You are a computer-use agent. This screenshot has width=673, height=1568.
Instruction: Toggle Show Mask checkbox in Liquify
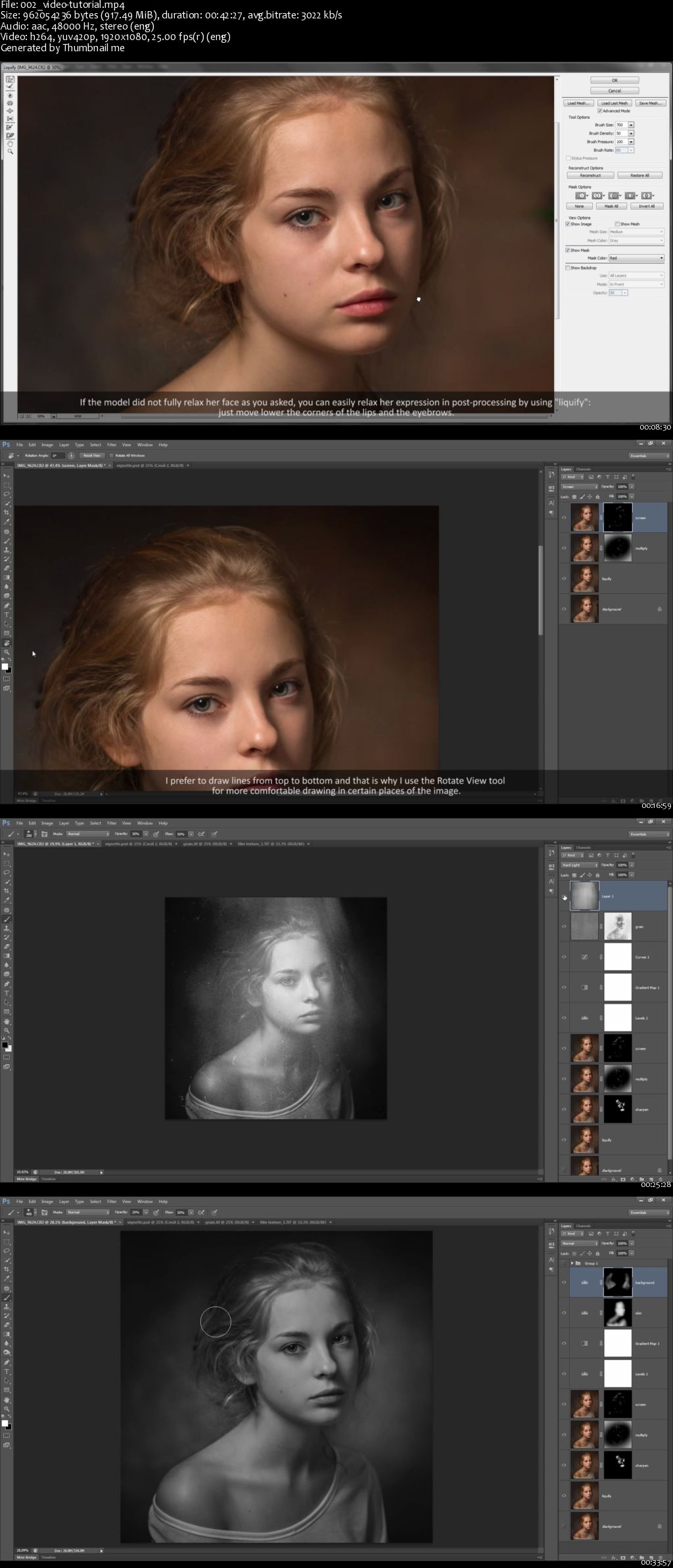[568, 250]
